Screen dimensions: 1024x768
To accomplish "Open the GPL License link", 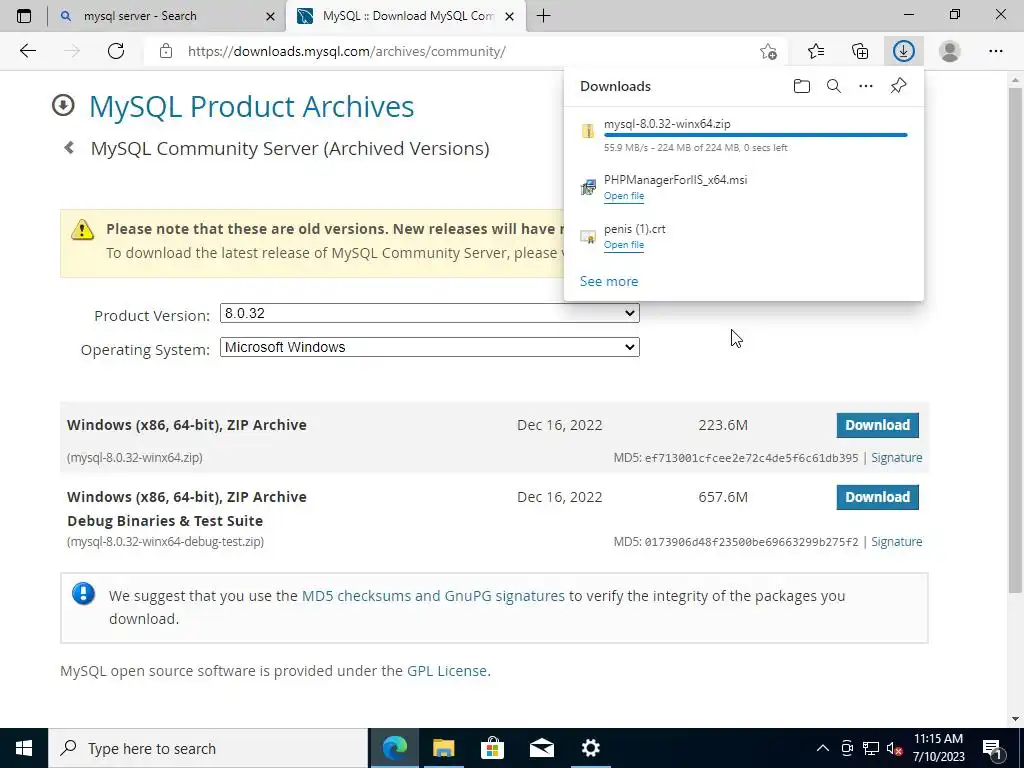I will pos(447,671).
